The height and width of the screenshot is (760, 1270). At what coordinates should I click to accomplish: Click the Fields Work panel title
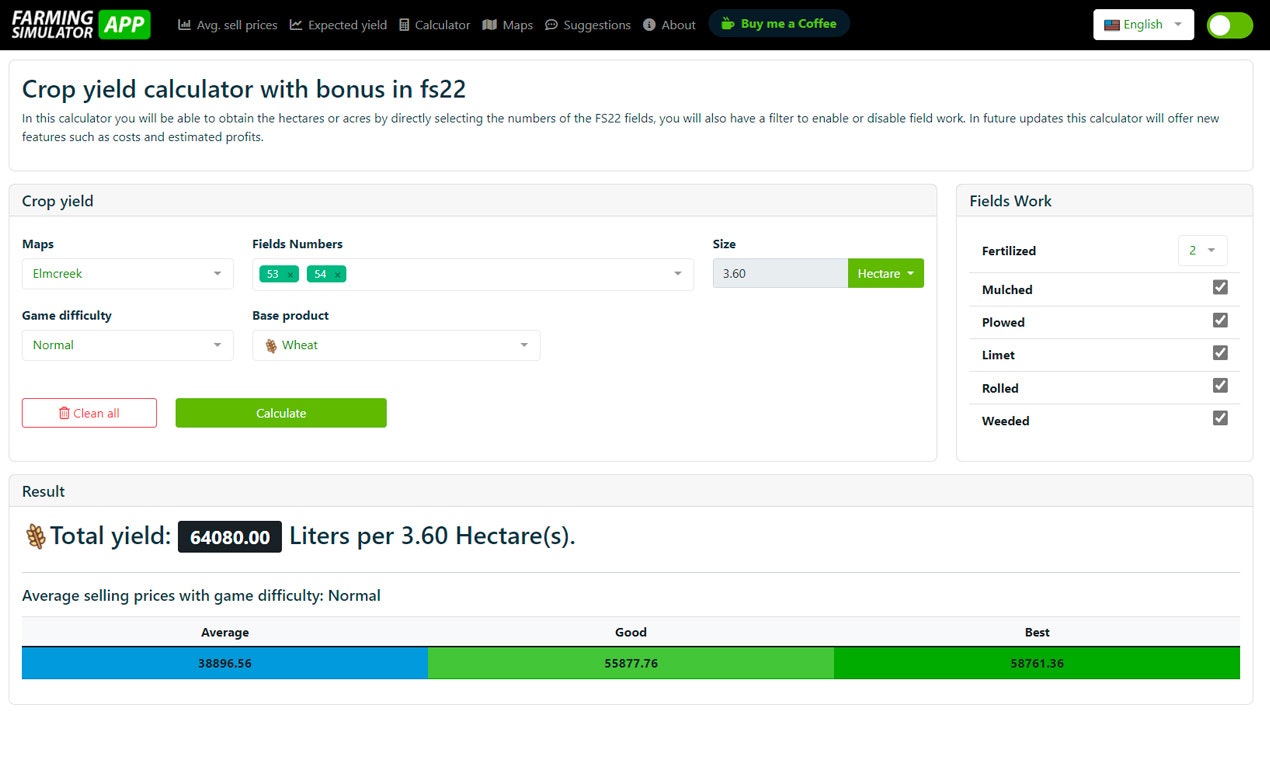tap(1010, 201)
